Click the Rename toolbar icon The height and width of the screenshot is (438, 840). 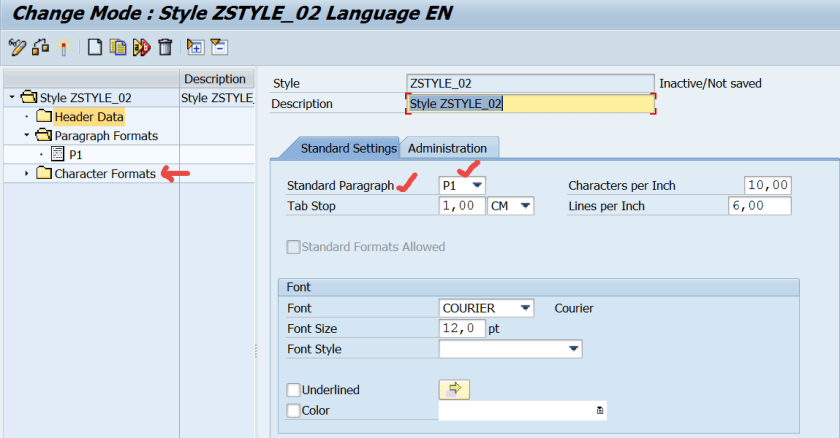tap(141, 46)
